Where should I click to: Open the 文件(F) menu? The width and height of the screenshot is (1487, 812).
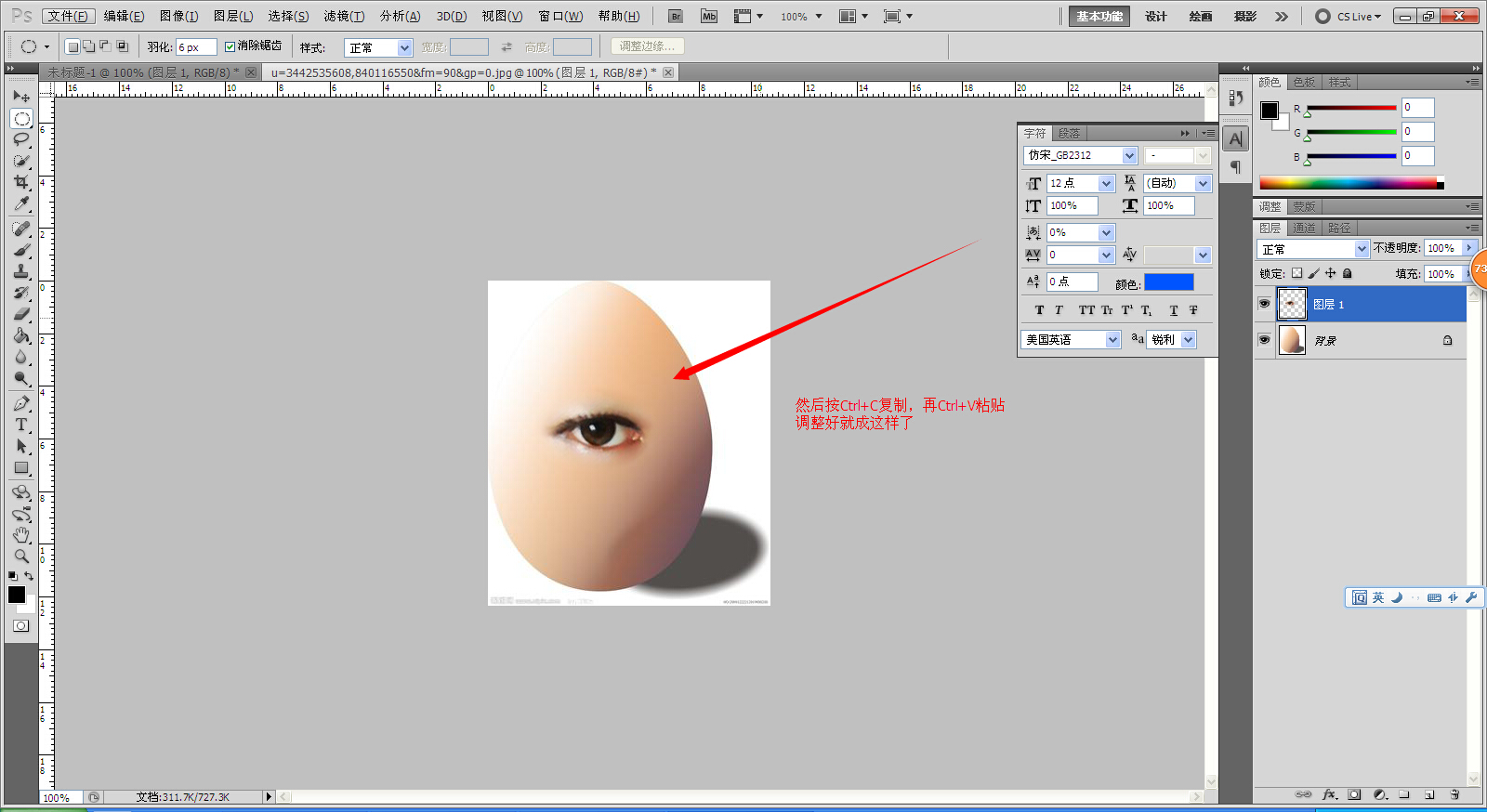pyautogui.click(x=70, y=16)
